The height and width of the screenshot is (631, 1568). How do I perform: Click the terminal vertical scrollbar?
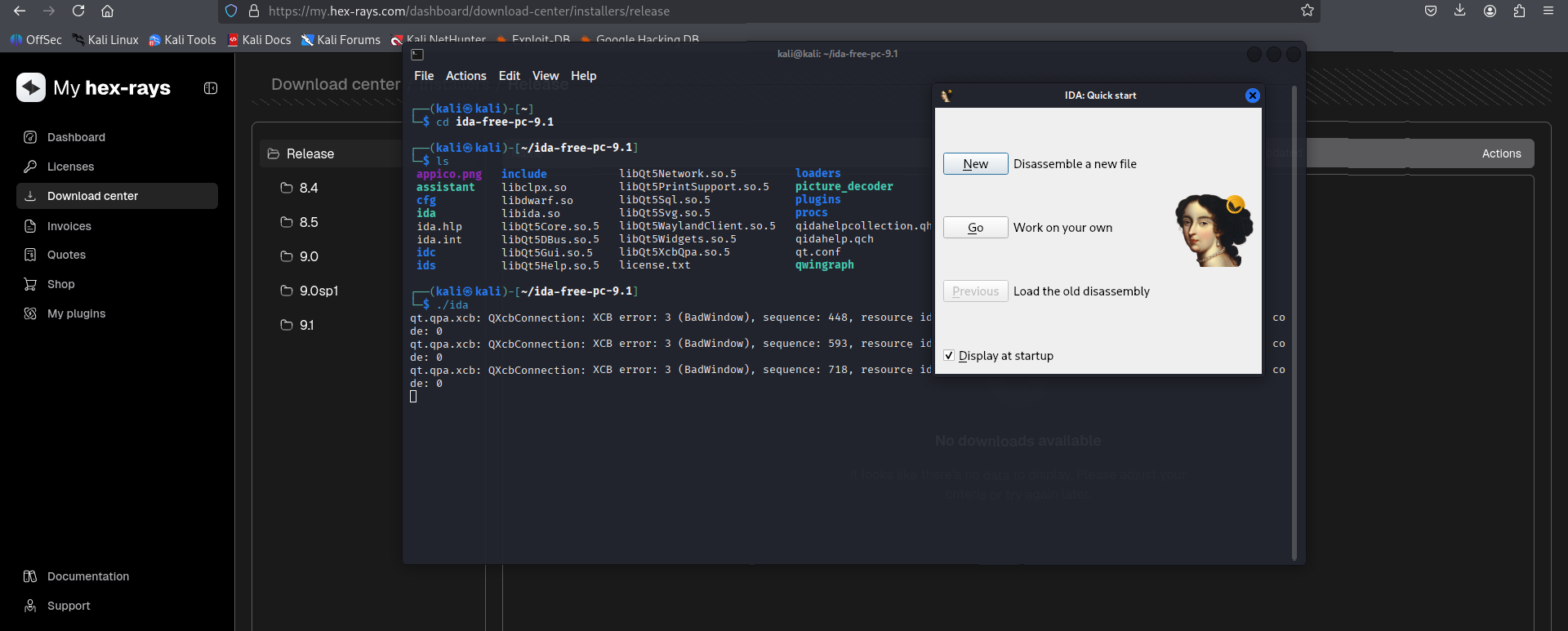click(x=1294, y=322)
